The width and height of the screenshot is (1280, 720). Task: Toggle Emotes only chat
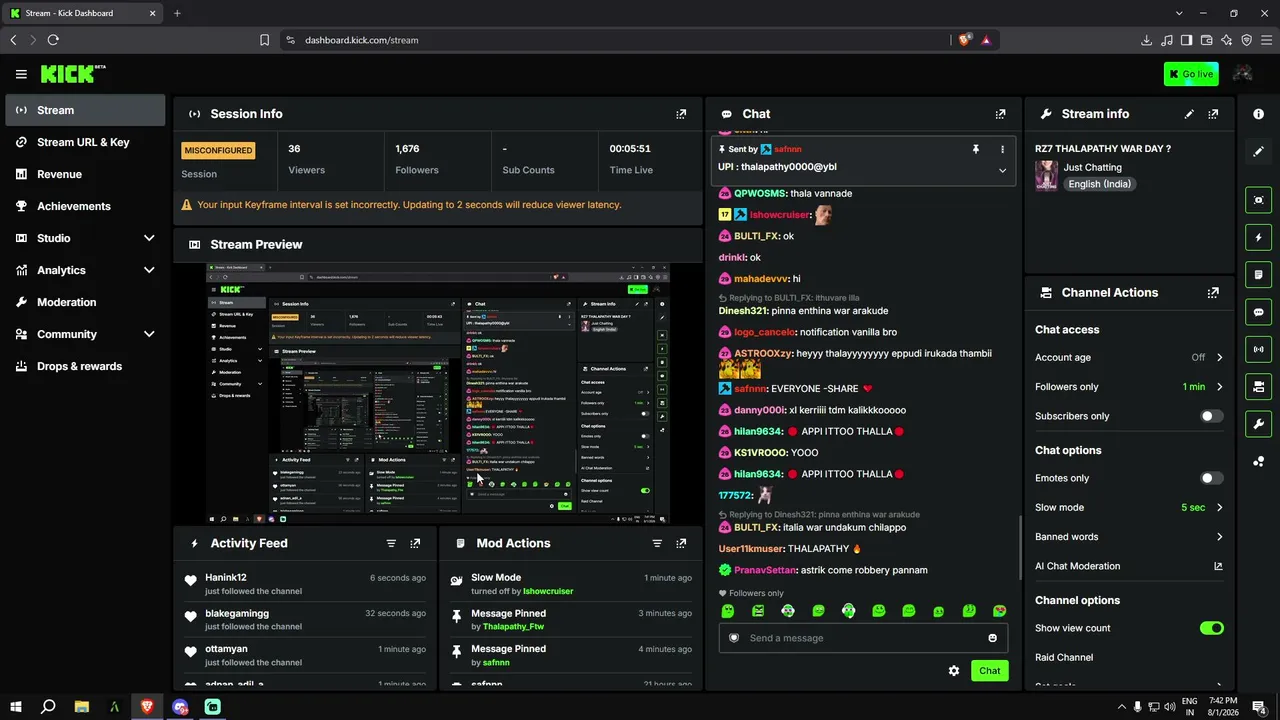tap(1211, 478)
